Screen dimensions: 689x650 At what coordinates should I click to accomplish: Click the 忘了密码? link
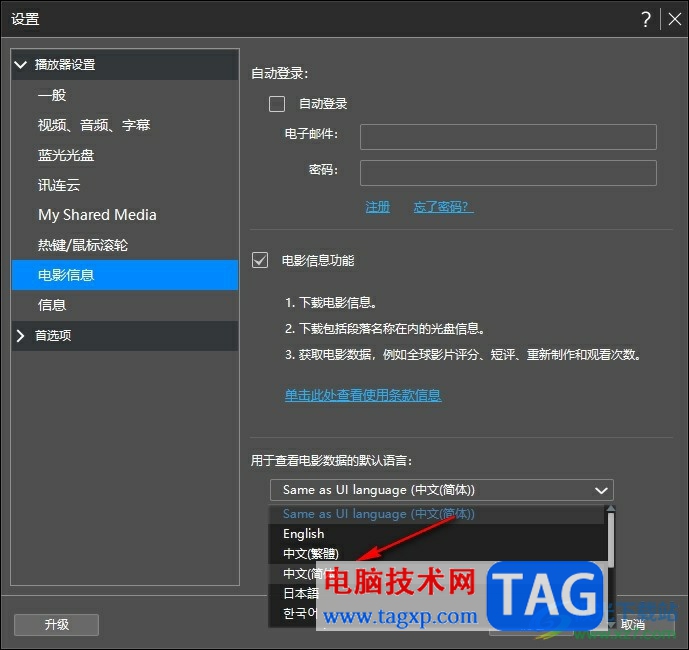pos(443,207)
